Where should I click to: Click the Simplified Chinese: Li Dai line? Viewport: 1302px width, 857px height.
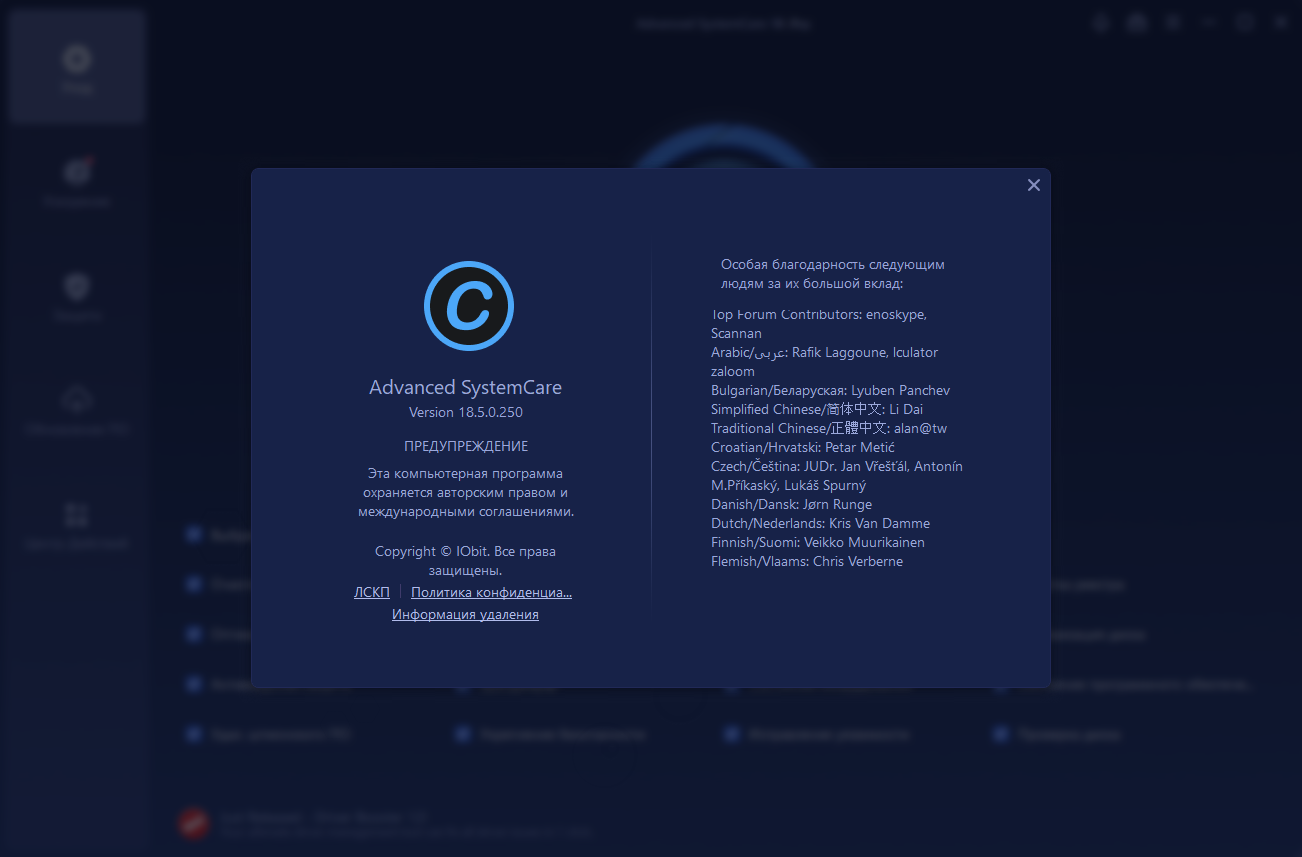(817, 409)
